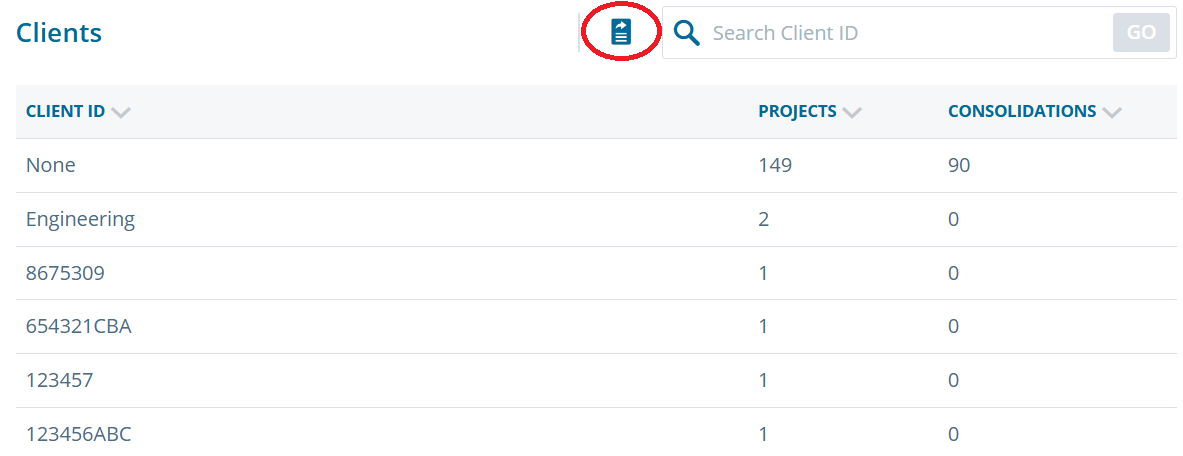This screenshot has width=1183, height=456.
Task: Click the PROJECTS column header
Action: coord(797,112)
